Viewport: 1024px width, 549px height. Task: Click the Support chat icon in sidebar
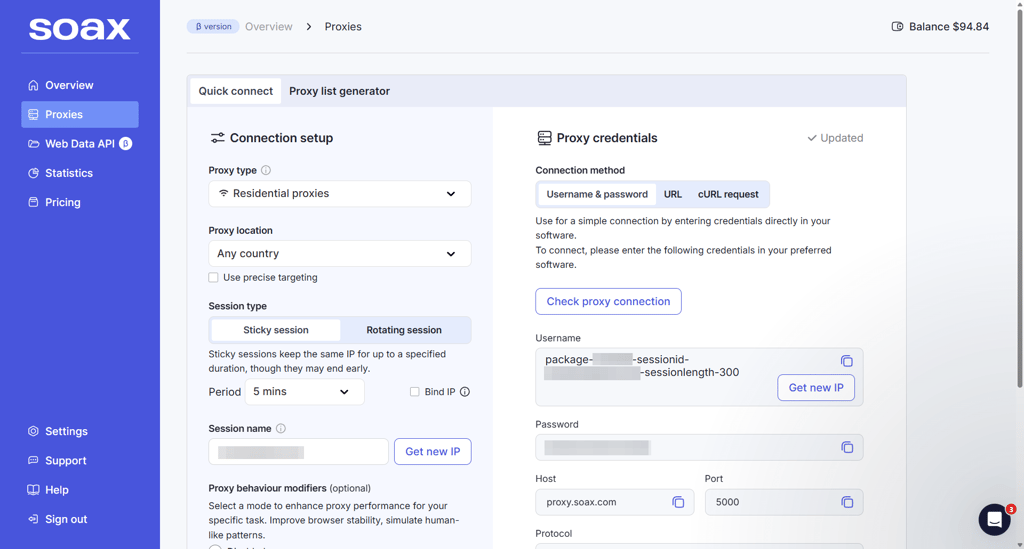coord(33,460)
